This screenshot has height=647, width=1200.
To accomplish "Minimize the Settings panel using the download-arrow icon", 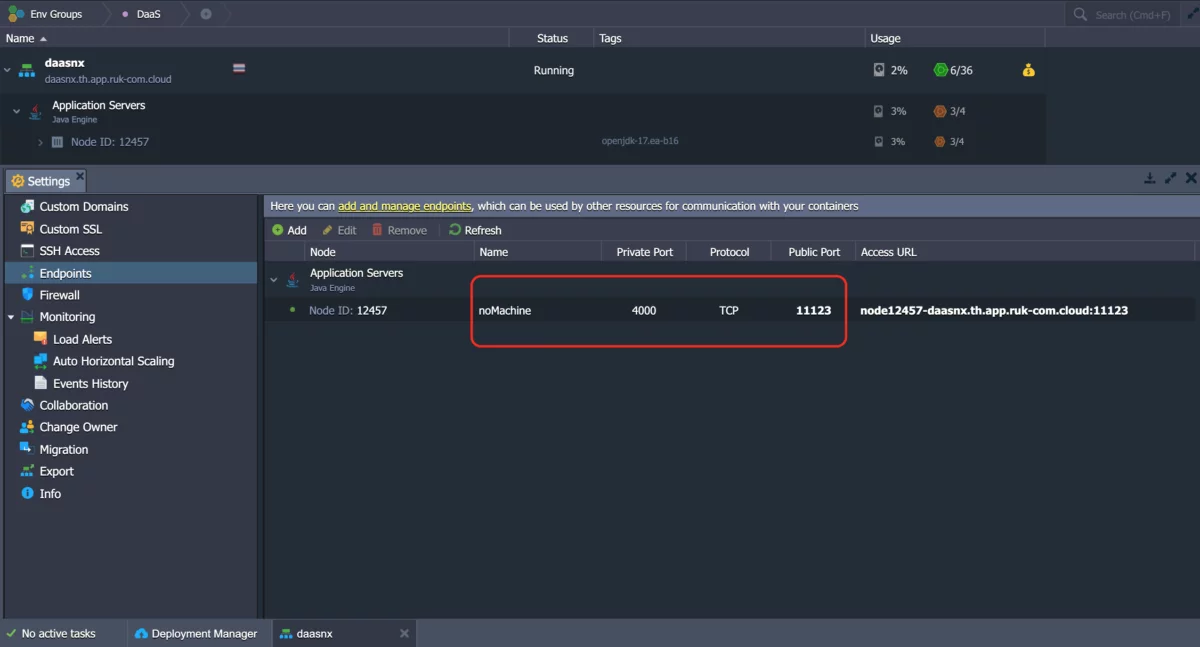I will pyautogui.click(x=1150, y=178).
